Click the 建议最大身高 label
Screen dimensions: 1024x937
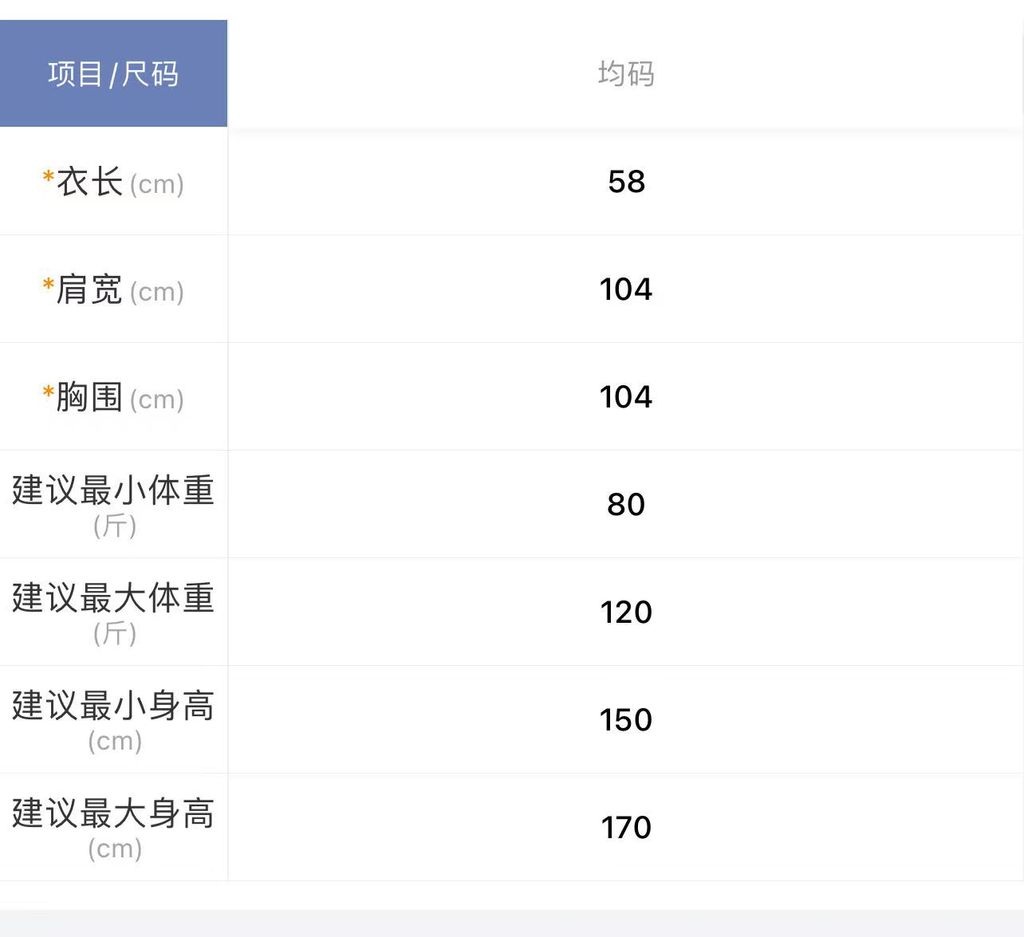(x=113, y=814)
